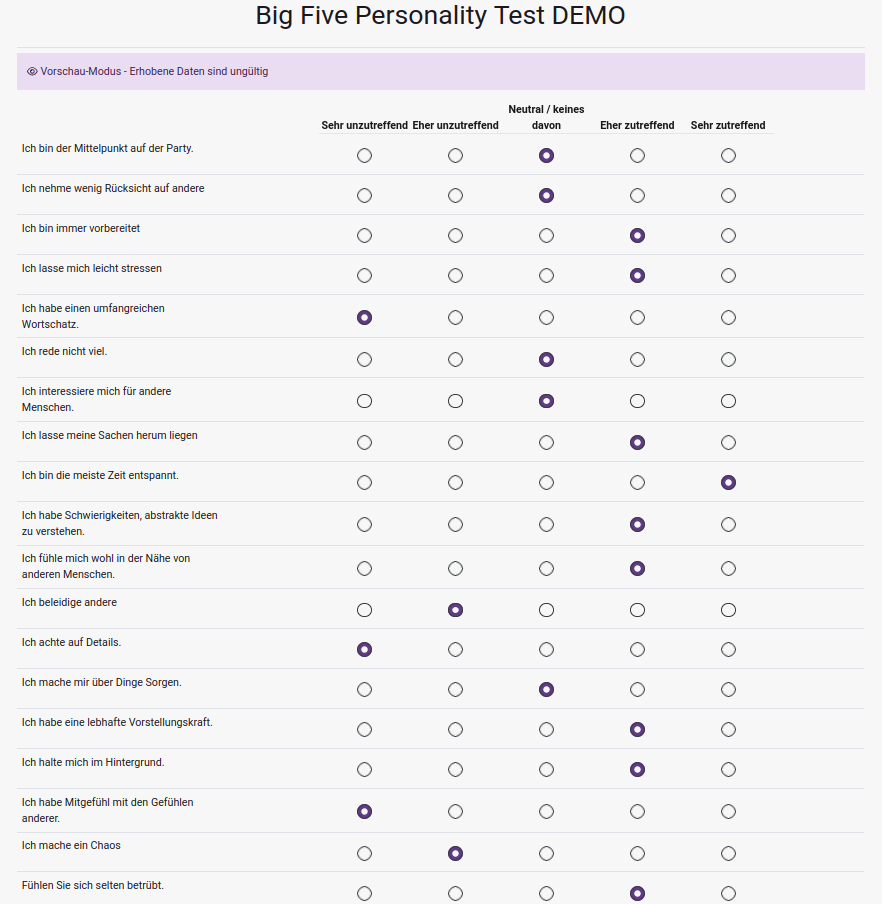Mark 'Neutral' for 'Ich habe eine lebhafte Vorstellungskraft'
Image resolution: width=882 pixels, height=904 pixels.
(546, 730)
